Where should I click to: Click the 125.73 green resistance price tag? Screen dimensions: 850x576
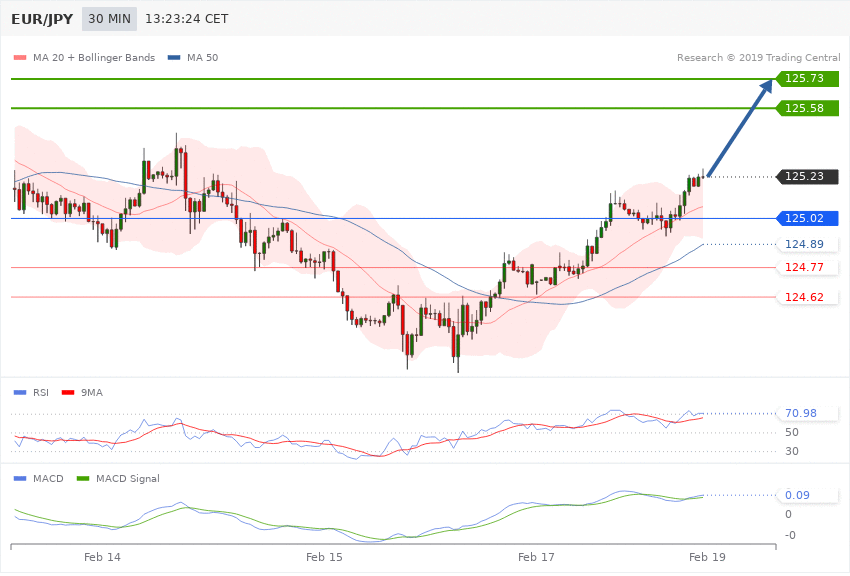pyautogui.click(x=808, y=79)
